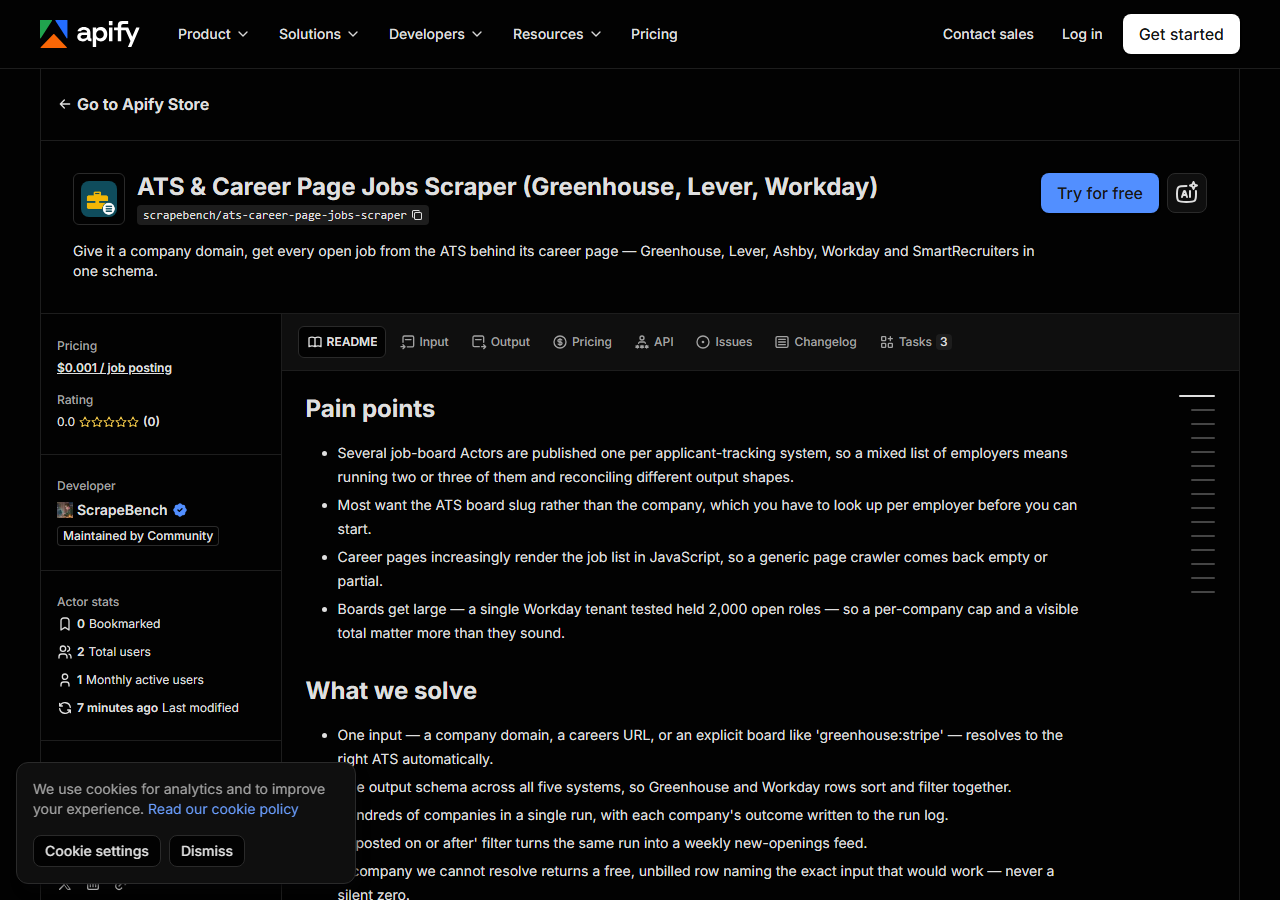Open the AI assistant icon button
1280x900 pixels.
1187,193
